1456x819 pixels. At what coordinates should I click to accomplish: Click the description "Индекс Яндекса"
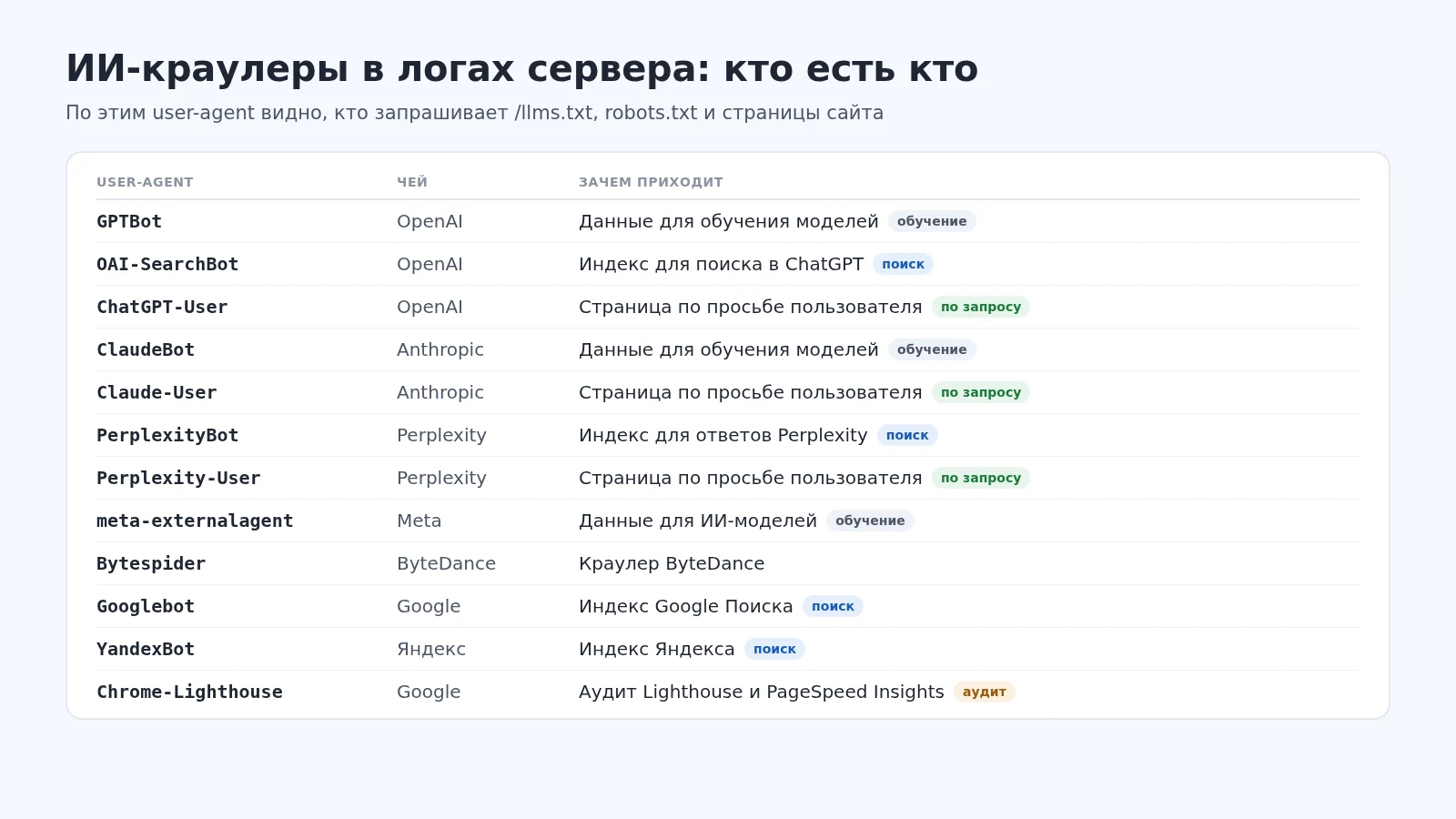[657, 649]
